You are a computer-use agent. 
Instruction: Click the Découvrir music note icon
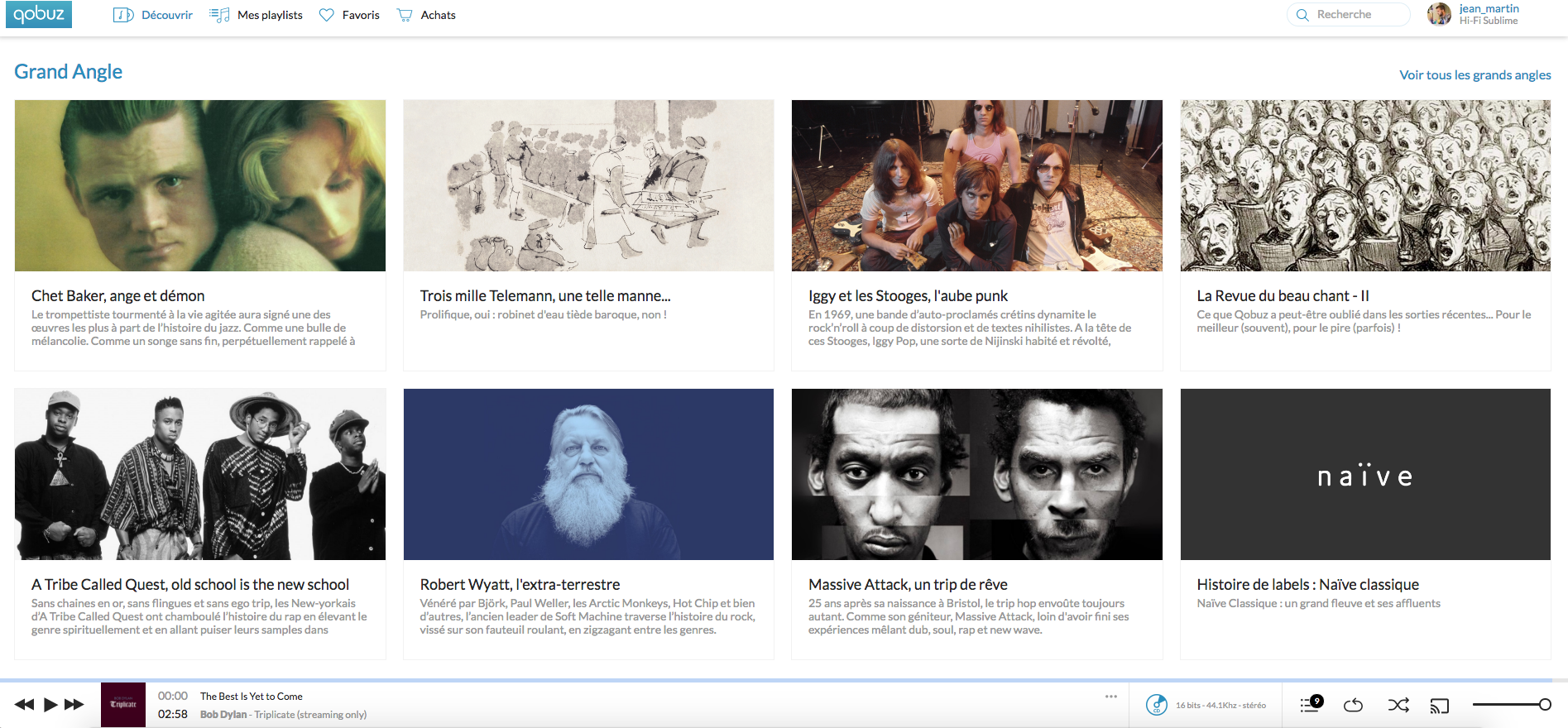pyautogui.click(x=123, y=15)
